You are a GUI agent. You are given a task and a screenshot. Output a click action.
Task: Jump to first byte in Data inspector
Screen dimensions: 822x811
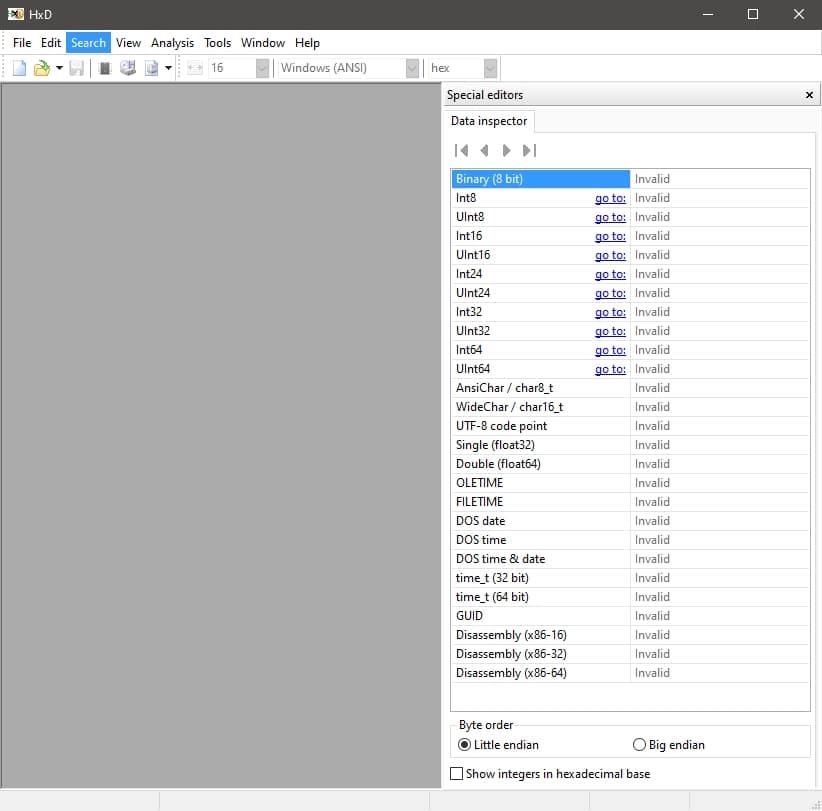[461, 150]
